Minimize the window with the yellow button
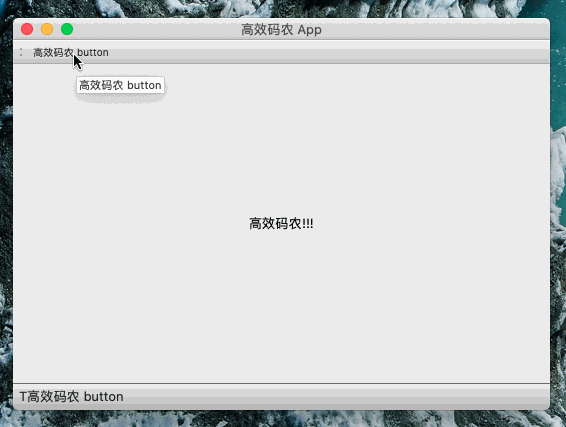 point(47,29)
